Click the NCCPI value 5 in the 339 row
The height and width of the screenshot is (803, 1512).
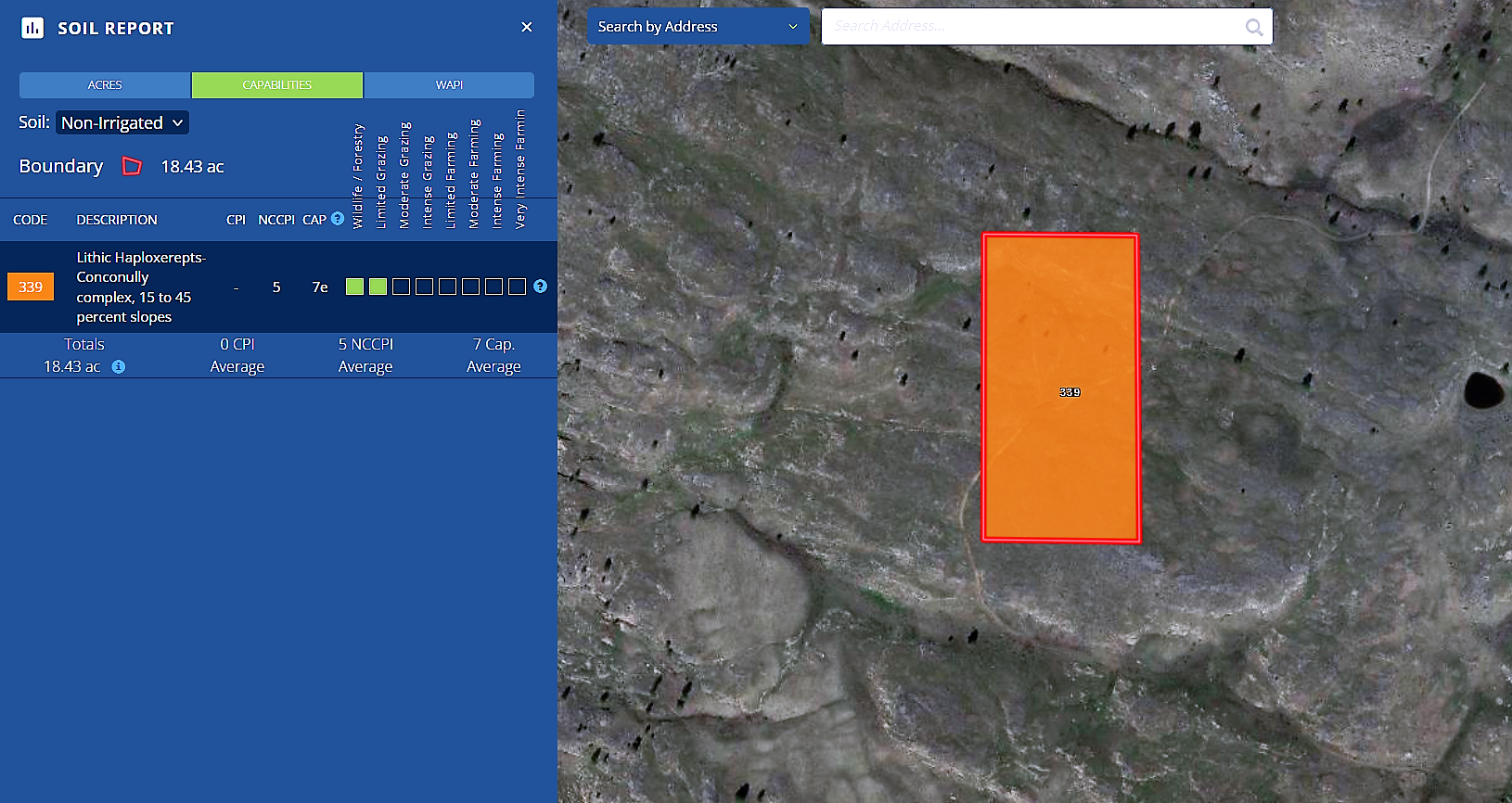click(x=276, y=287)
